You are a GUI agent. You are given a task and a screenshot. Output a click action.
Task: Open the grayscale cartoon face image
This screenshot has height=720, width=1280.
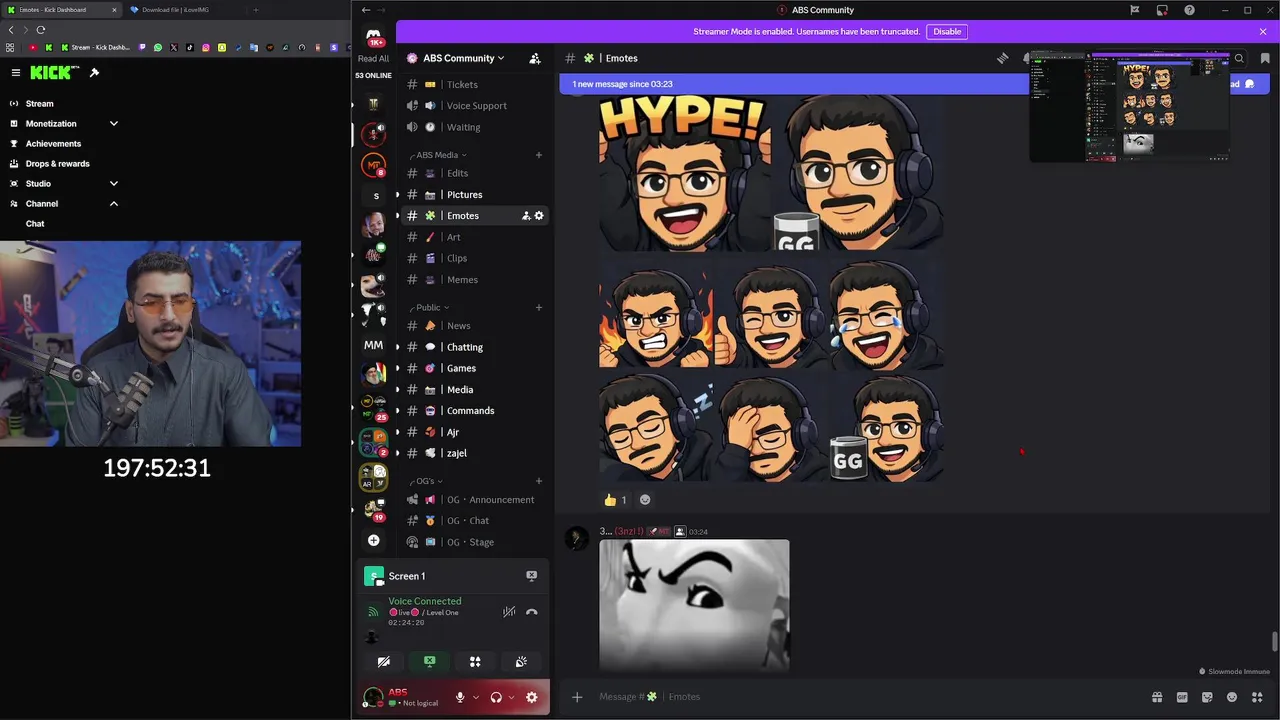pos(694,605)
